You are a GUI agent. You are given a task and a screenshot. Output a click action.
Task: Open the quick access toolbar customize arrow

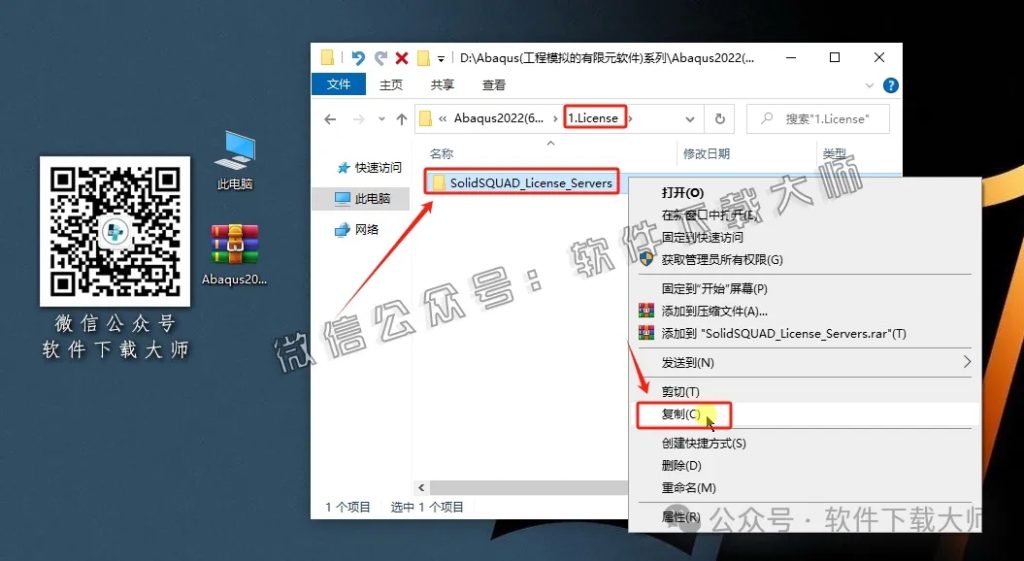(441, 59)
